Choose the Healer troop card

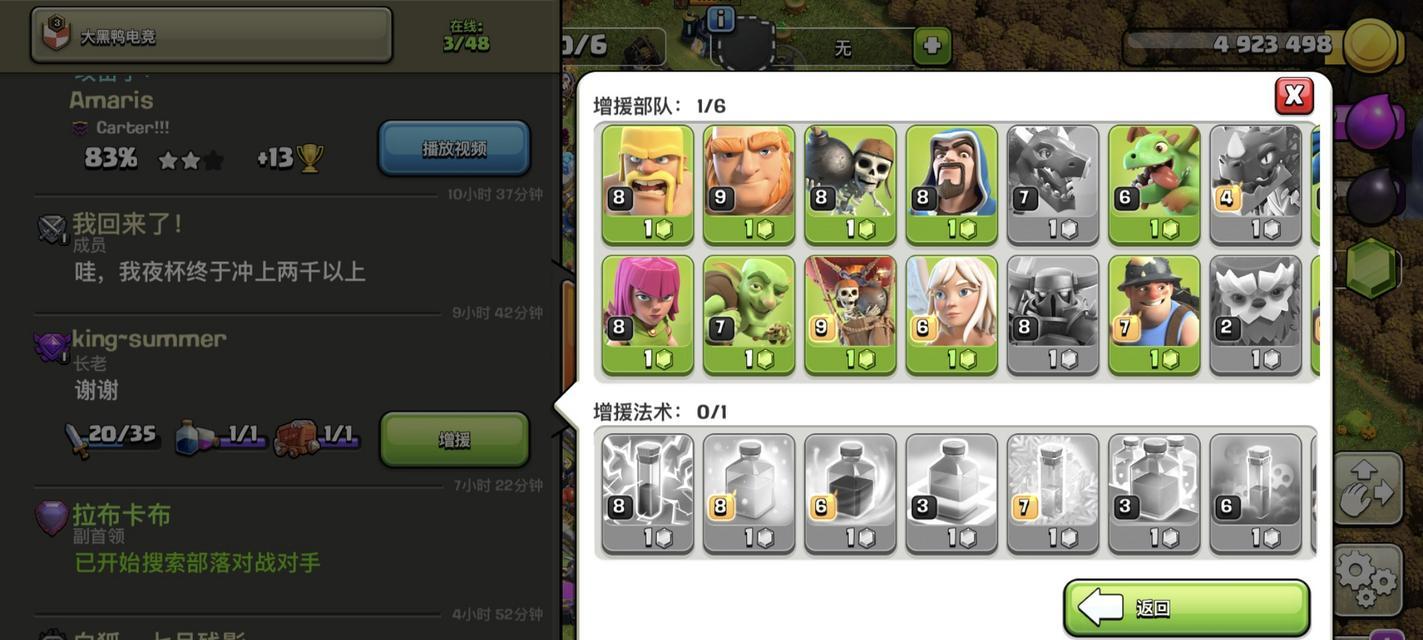coord(952,315)
